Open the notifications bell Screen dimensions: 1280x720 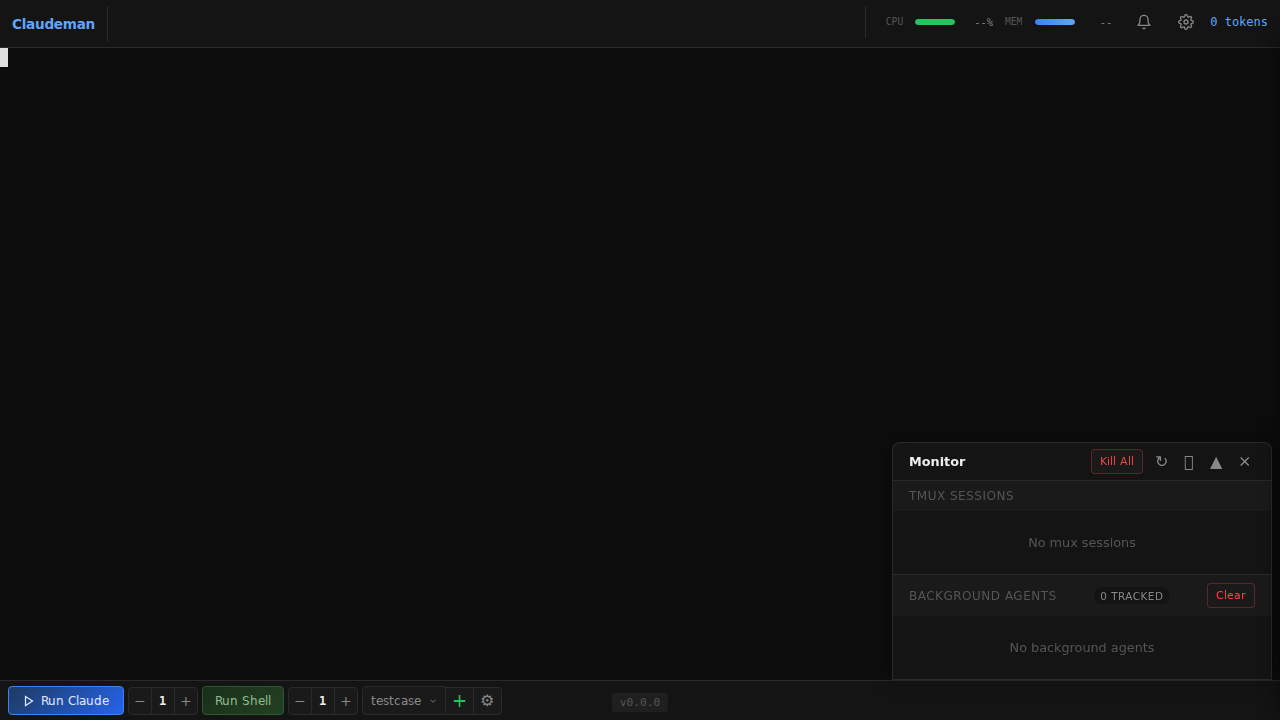[1144, 22]
